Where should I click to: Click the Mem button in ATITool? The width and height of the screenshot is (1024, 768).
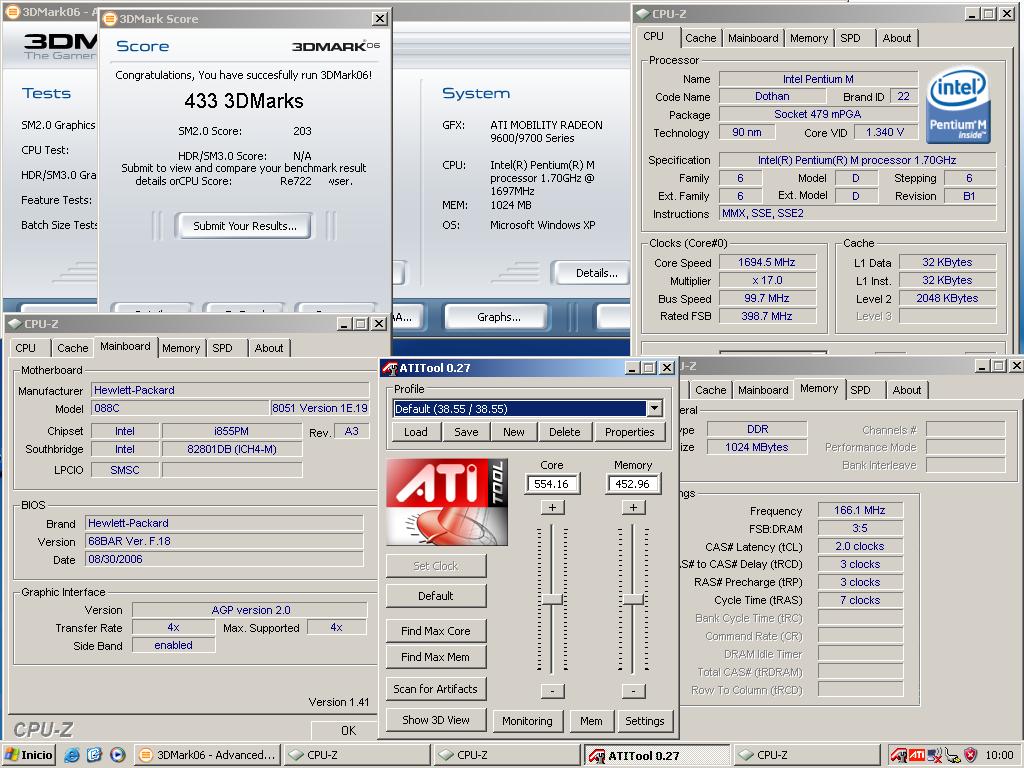click(591, 721)
